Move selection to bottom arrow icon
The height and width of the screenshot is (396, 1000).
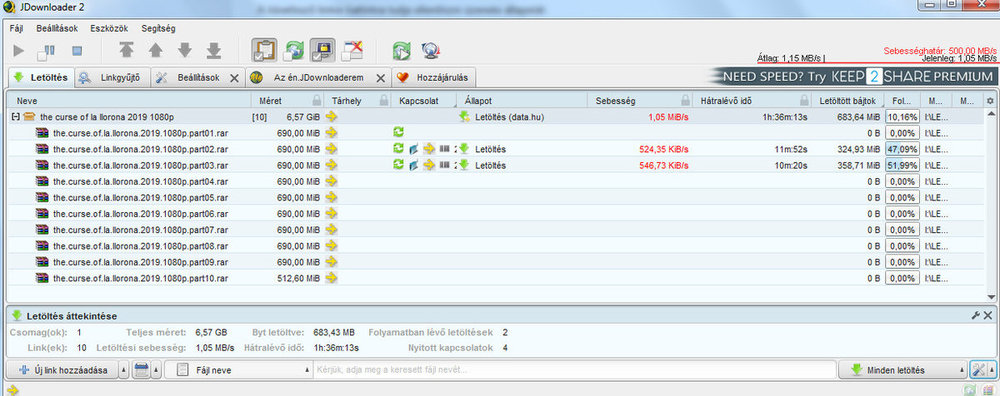tap(214, 50)
